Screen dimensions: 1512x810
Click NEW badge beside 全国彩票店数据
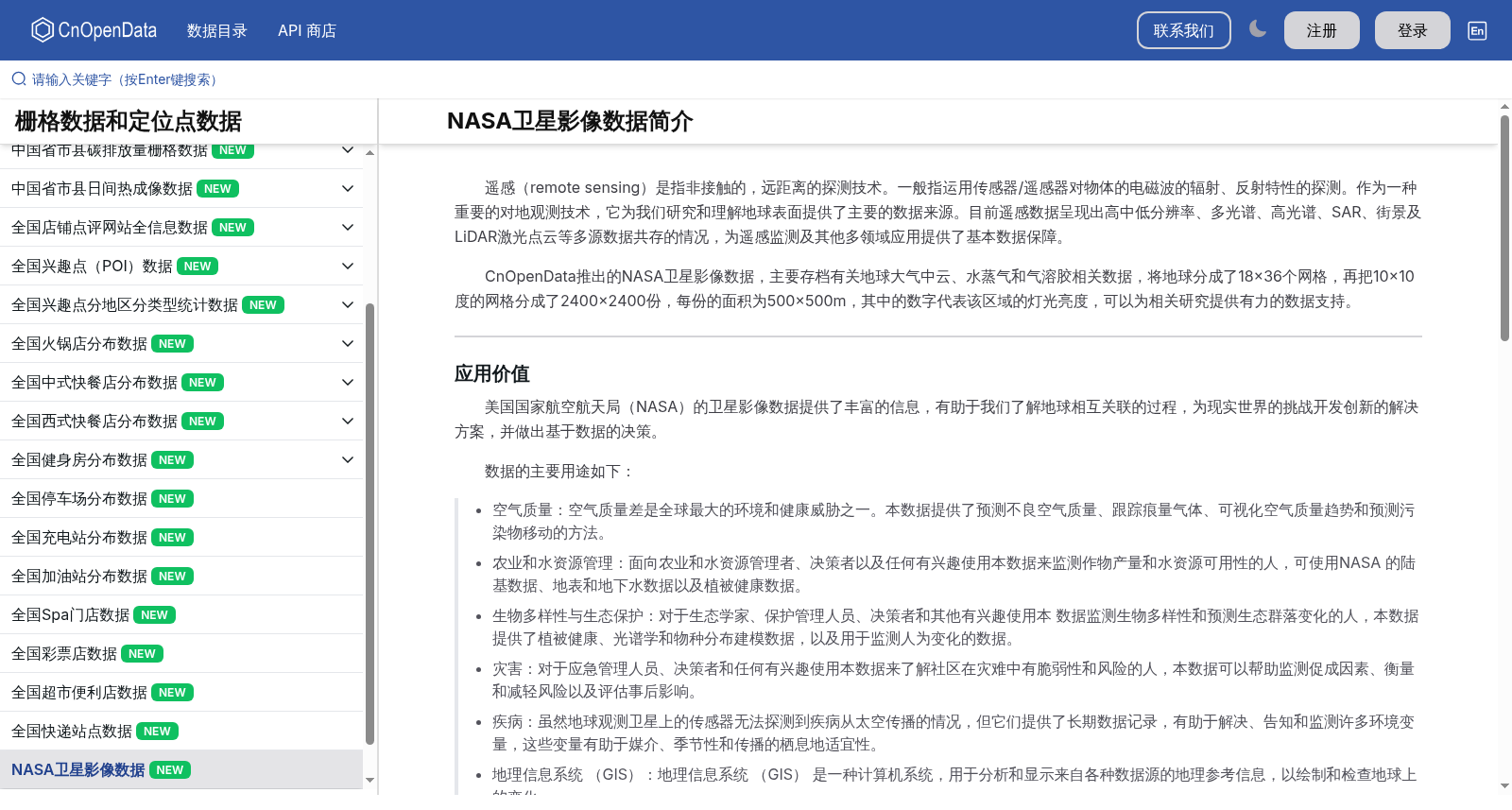[x=142, y=654]
